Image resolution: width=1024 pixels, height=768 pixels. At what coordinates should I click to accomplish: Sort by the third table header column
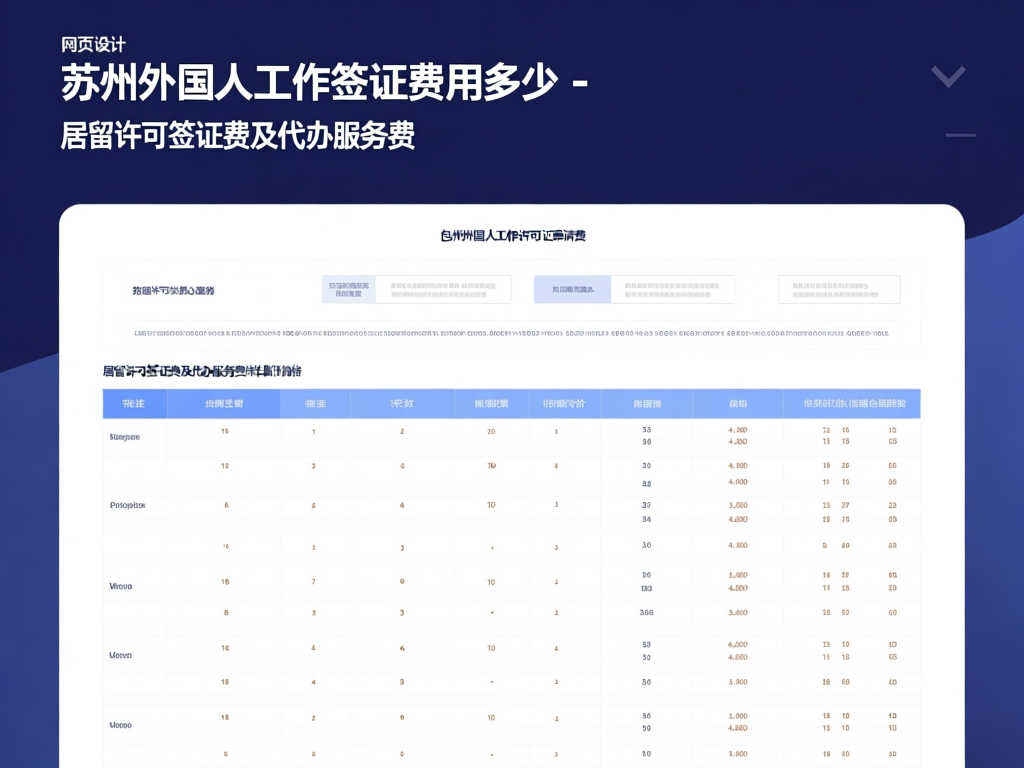pos(314,404)
